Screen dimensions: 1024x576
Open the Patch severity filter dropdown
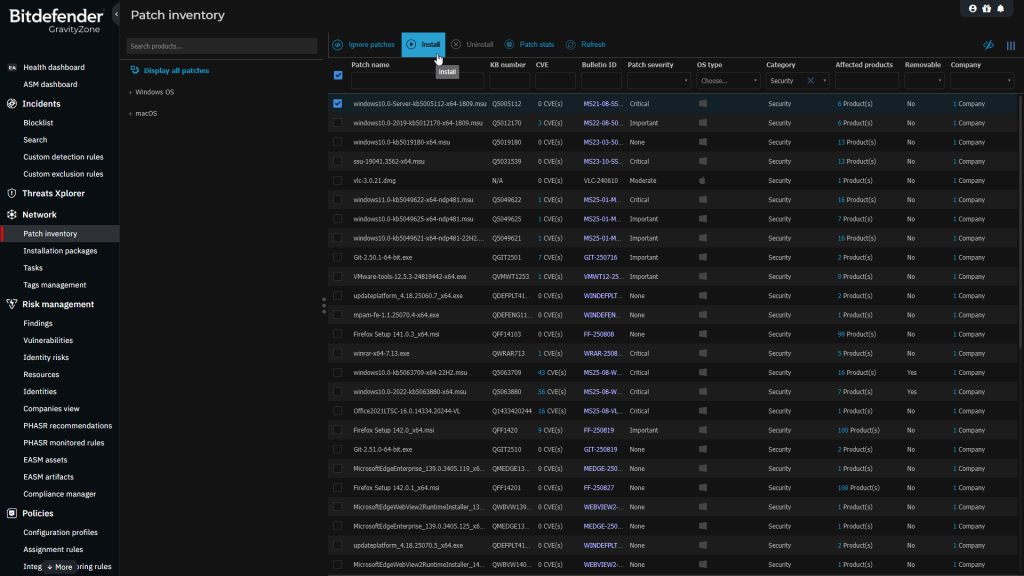pos(656,81)
